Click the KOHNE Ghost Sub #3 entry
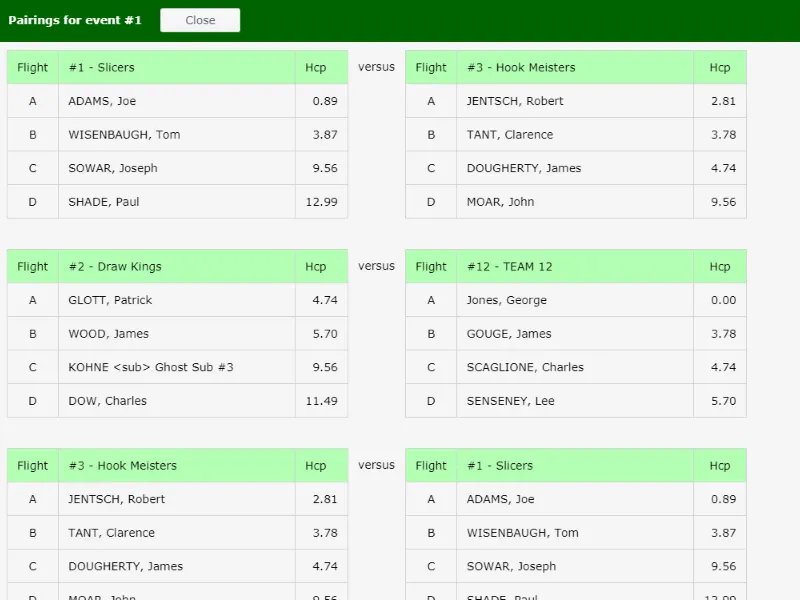The height and width of the screenshot is (600, 800). click(x=150, y=367)
